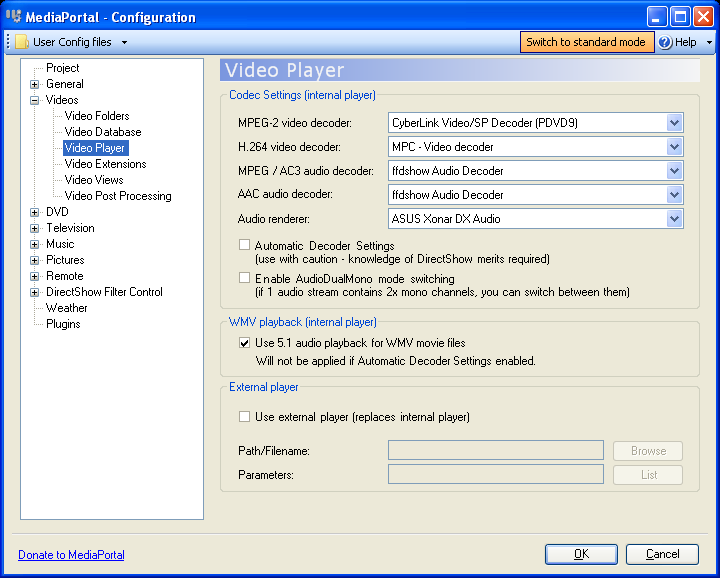Select the Television tree label
Image resolution: width=720 pixels, height=578 pixels.
[70, 228]
